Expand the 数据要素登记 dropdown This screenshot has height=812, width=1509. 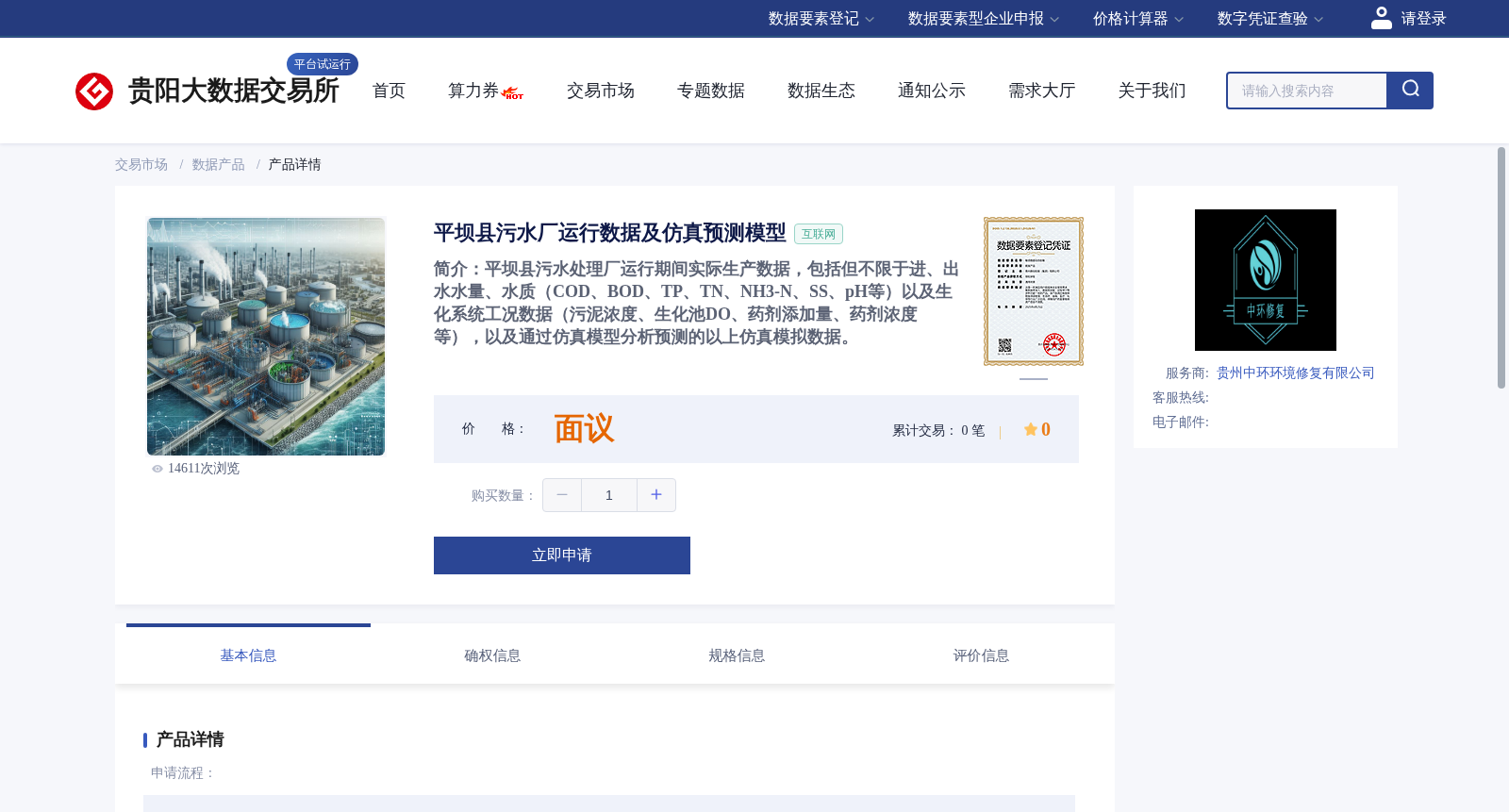pyautogui.click(x=821, y=19)
